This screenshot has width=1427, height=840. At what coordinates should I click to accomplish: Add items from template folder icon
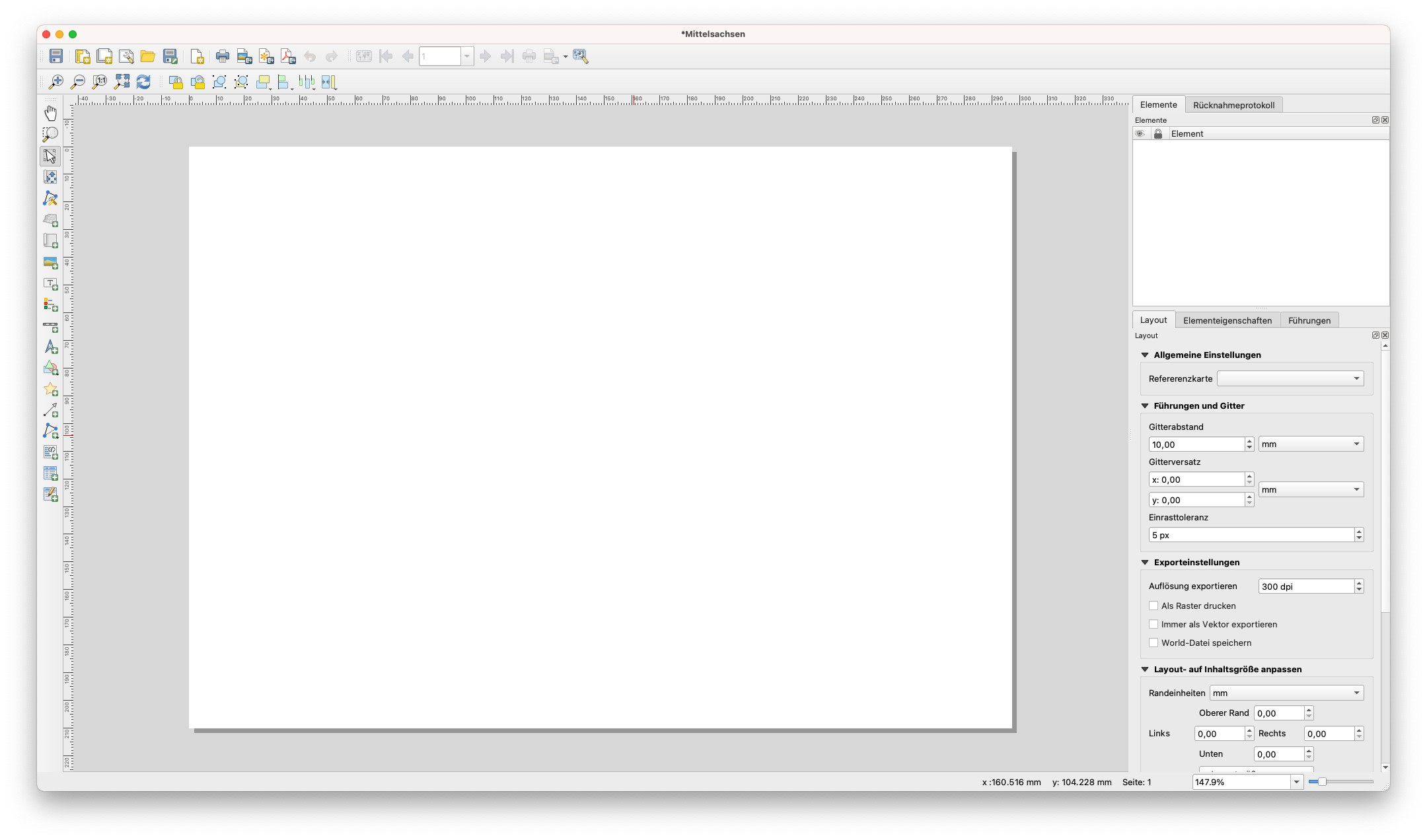pos(148,56)
